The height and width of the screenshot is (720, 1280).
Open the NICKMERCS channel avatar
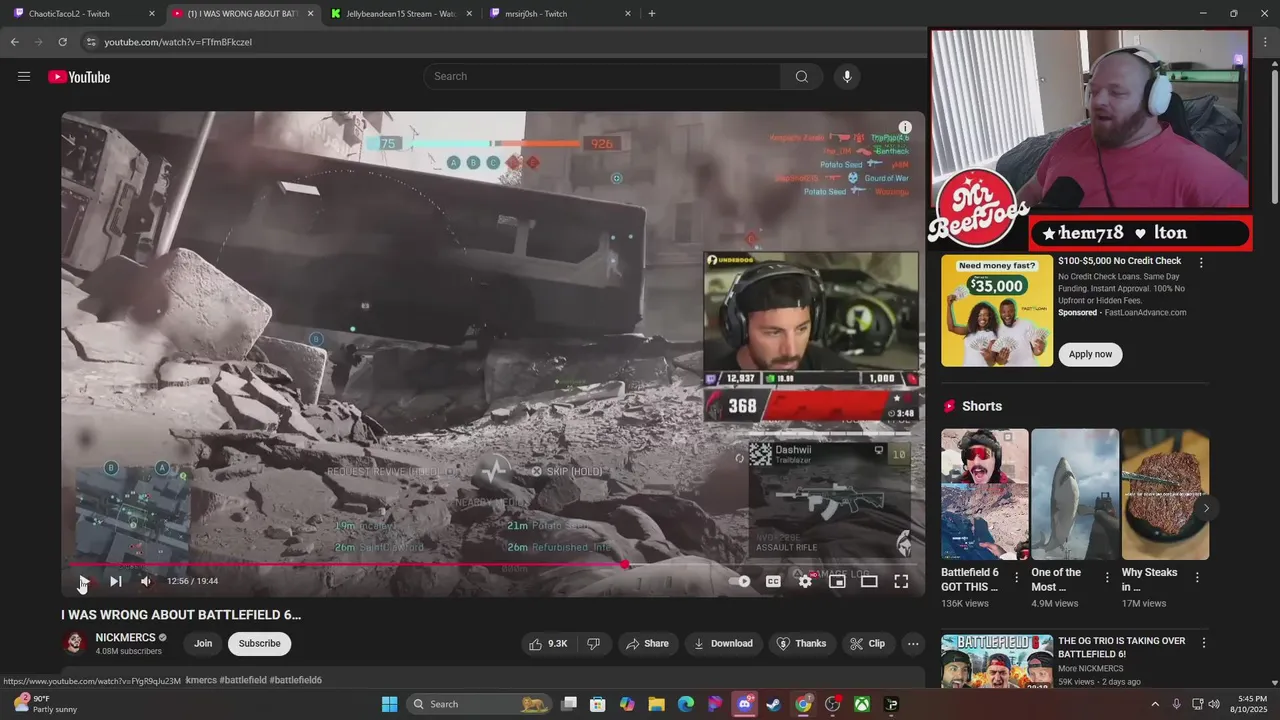click(x=74, y=643)
